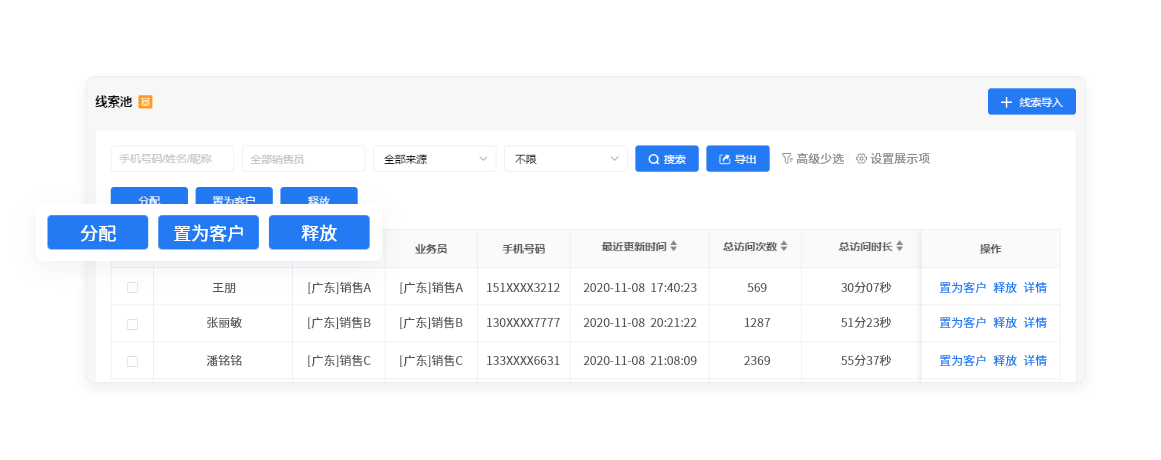Click the visit count 2369

click(757, 361)
